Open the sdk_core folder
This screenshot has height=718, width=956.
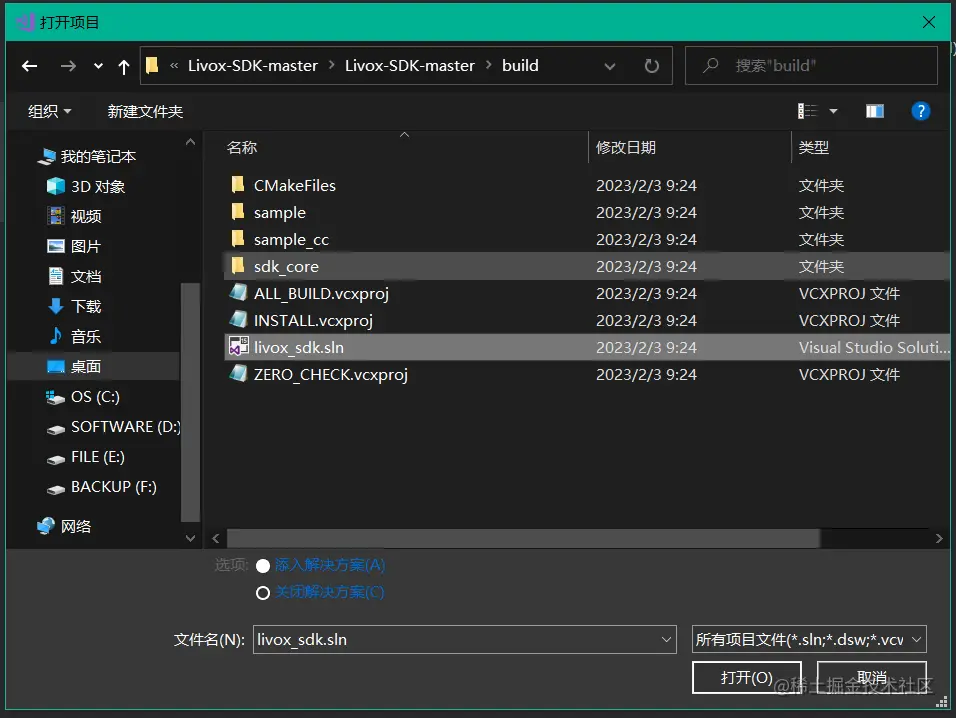(x=288, y=267)
